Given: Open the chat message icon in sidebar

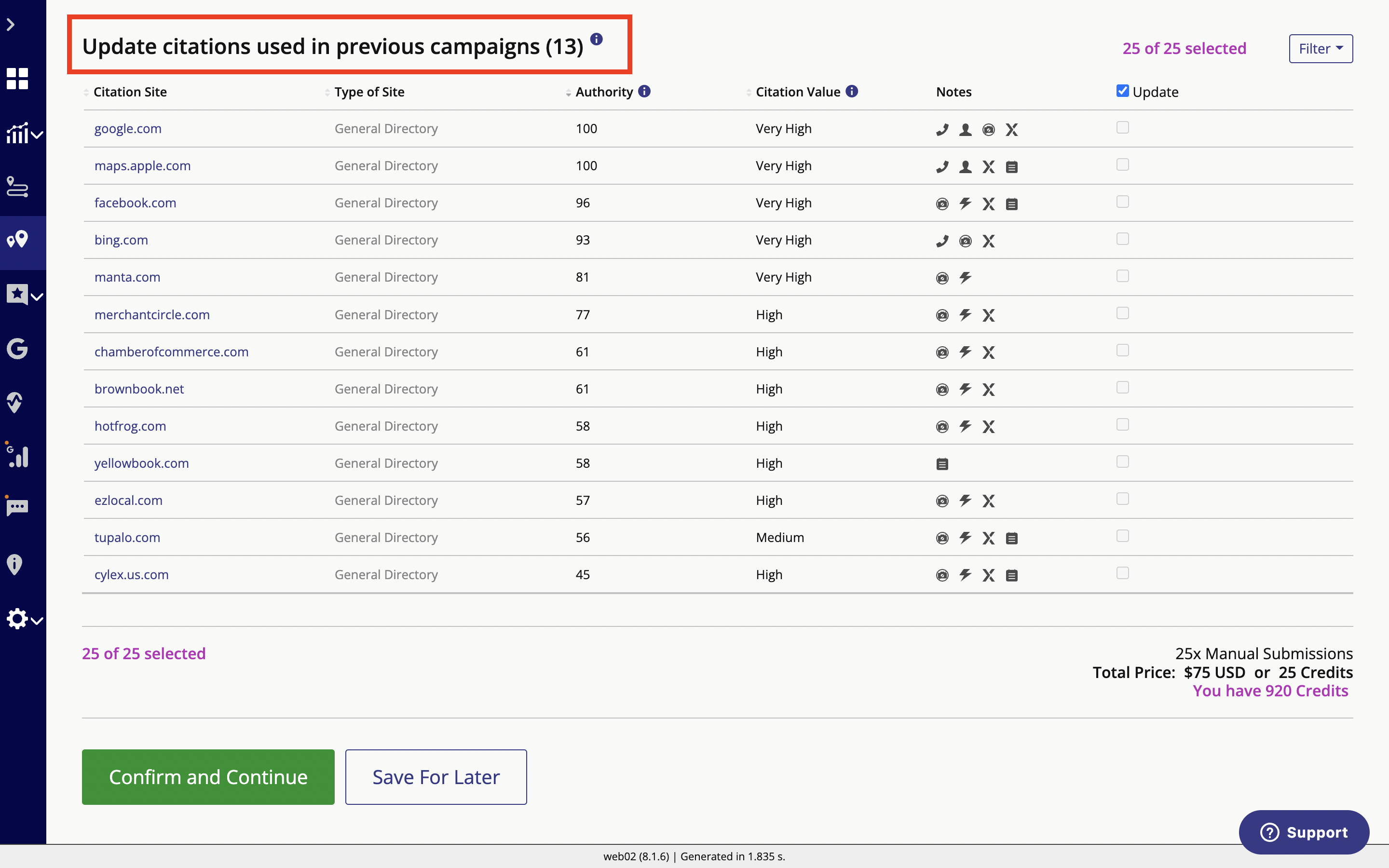Looking at the screenshot, I should [x=17, y=506].
